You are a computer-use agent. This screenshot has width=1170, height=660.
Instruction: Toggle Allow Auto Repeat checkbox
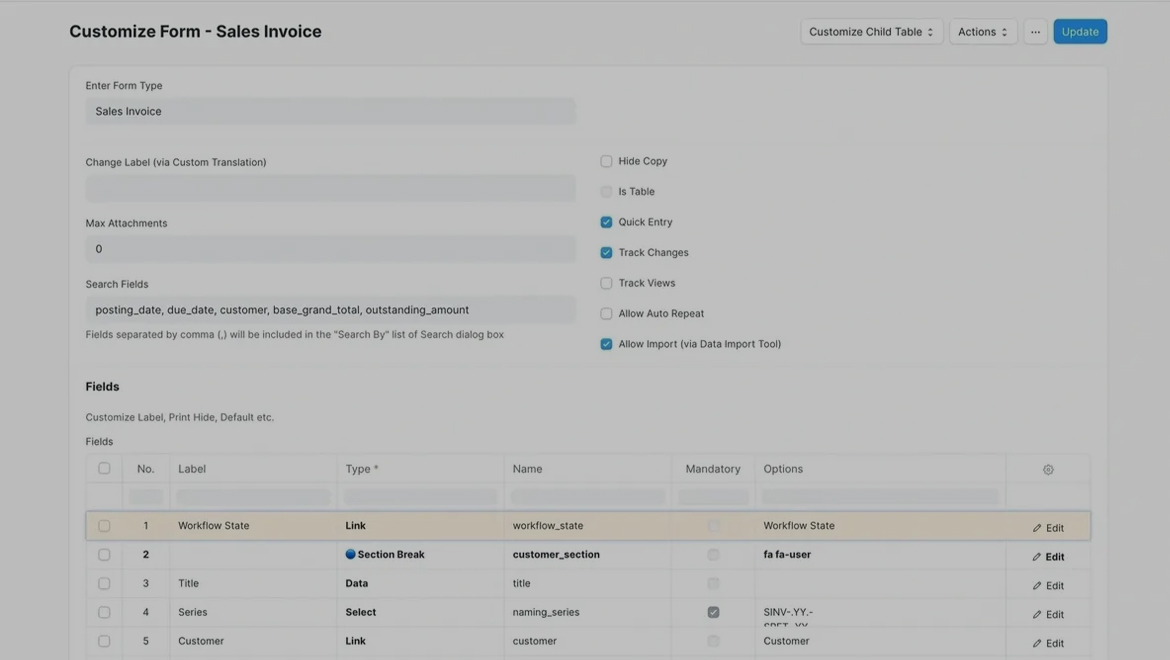point(606,313)
